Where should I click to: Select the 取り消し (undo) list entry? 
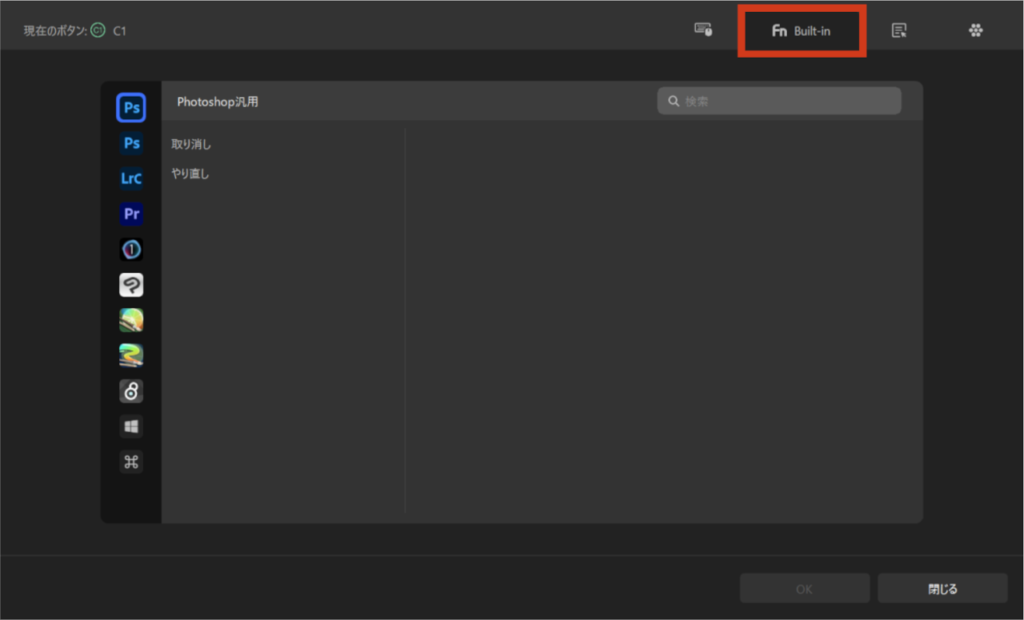(x=192, y=144)
